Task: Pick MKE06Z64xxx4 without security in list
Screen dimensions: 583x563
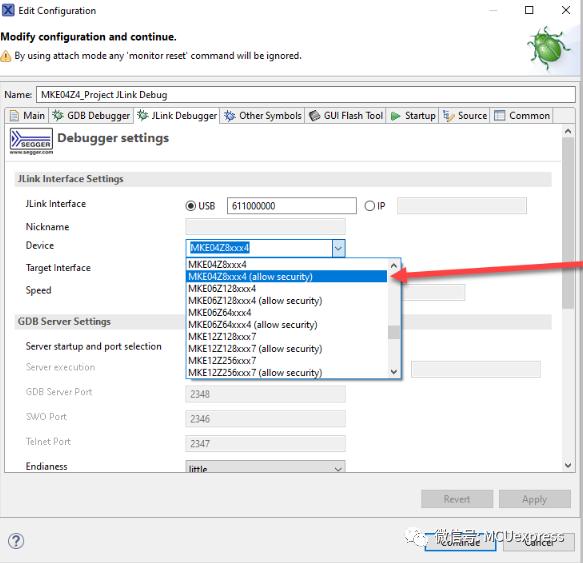Action: [286, 312]
